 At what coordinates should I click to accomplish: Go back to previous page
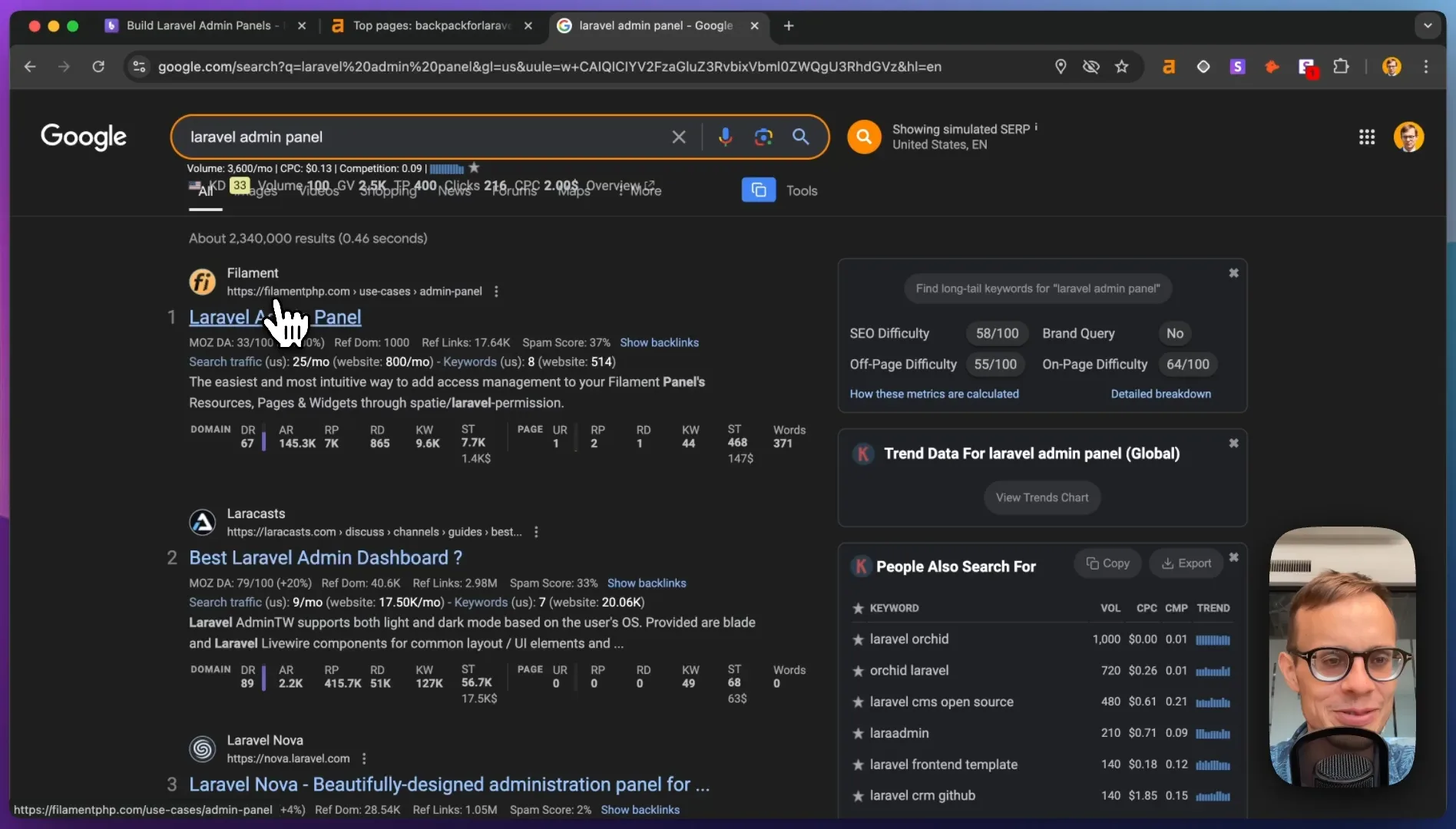tap(30, 67)
